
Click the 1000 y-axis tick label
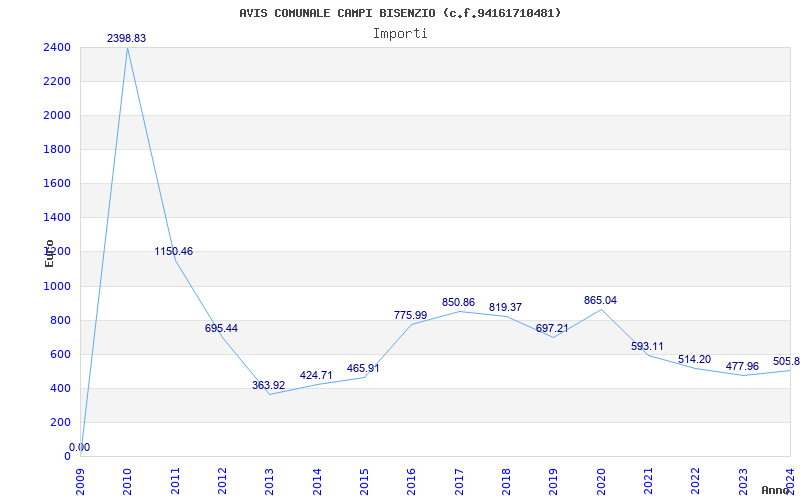pyautogui.click(x=57, y=287)
